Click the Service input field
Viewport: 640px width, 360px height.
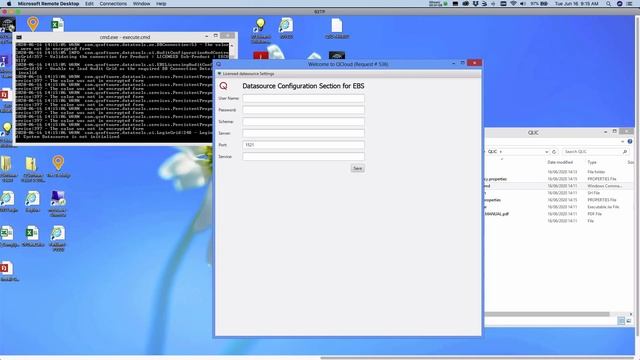click(x=303, y=156)
